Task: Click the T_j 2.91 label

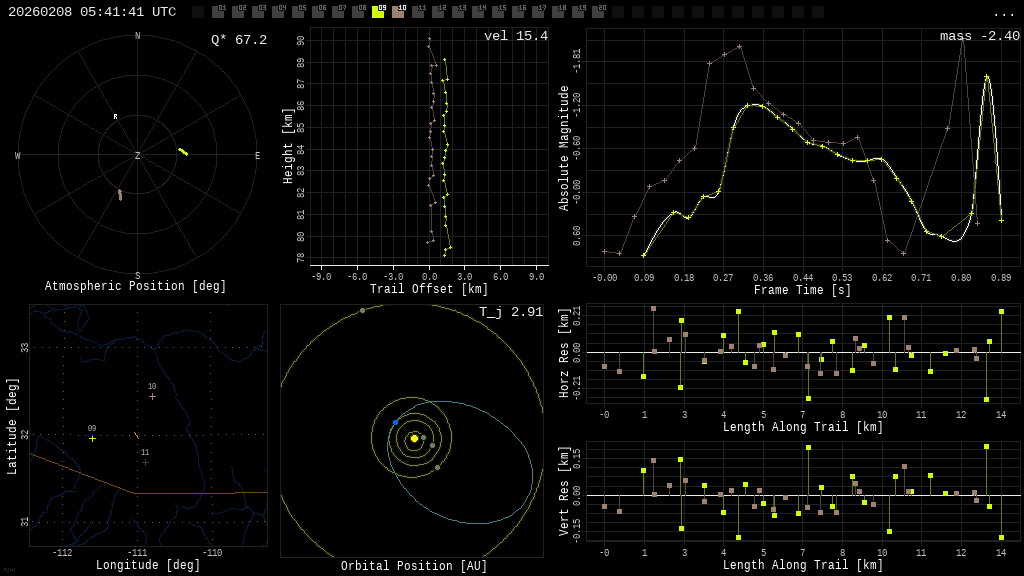Action: [510, 312]
